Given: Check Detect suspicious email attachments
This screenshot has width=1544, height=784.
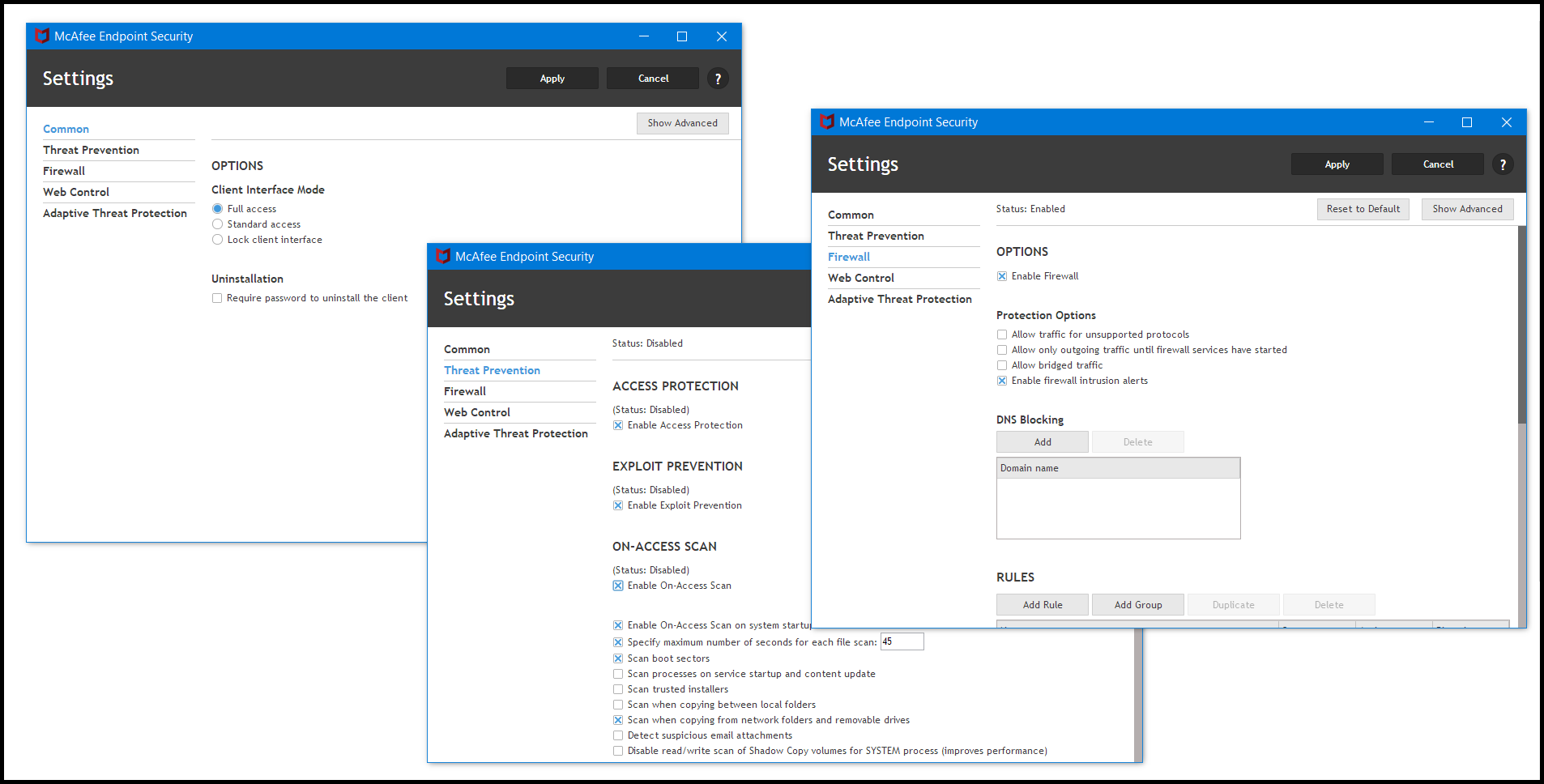Looking at the screenshot, I should (x=618, y=735).
